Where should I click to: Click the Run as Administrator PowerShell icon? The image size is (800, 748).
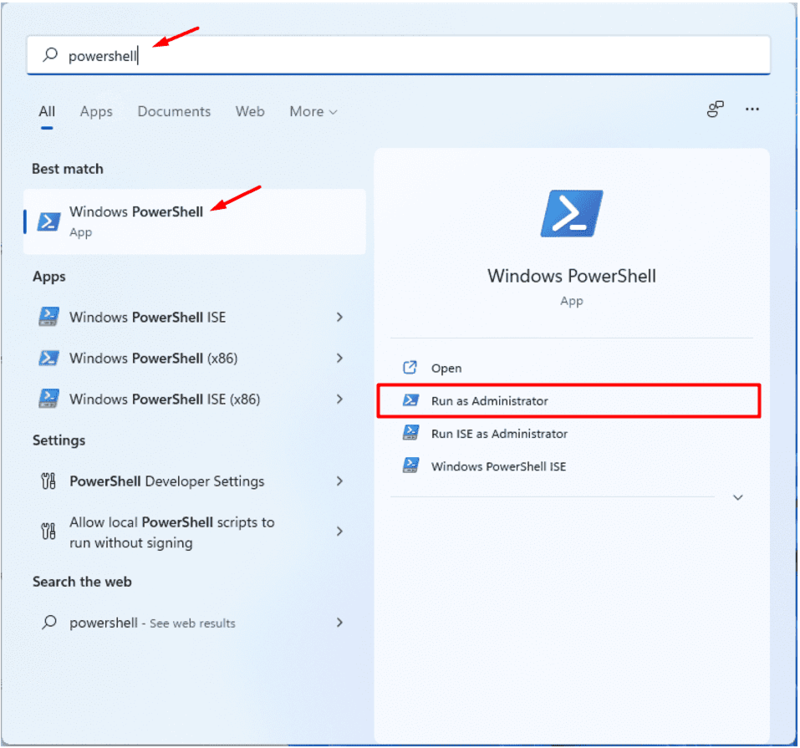click(x=411, y=400)
